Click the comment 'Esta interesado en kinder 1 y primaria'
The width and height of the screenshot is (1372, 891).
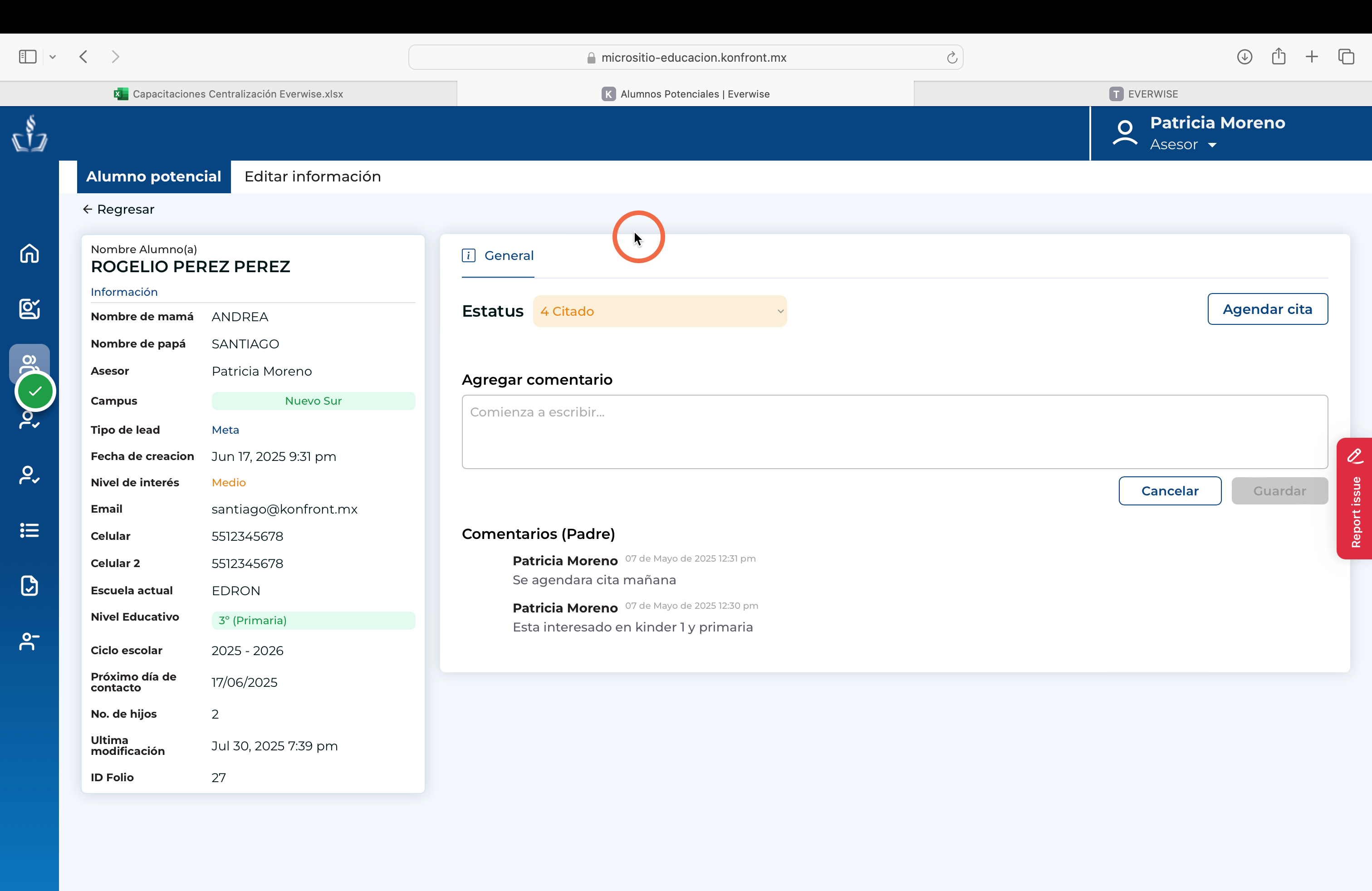(632, 627)
